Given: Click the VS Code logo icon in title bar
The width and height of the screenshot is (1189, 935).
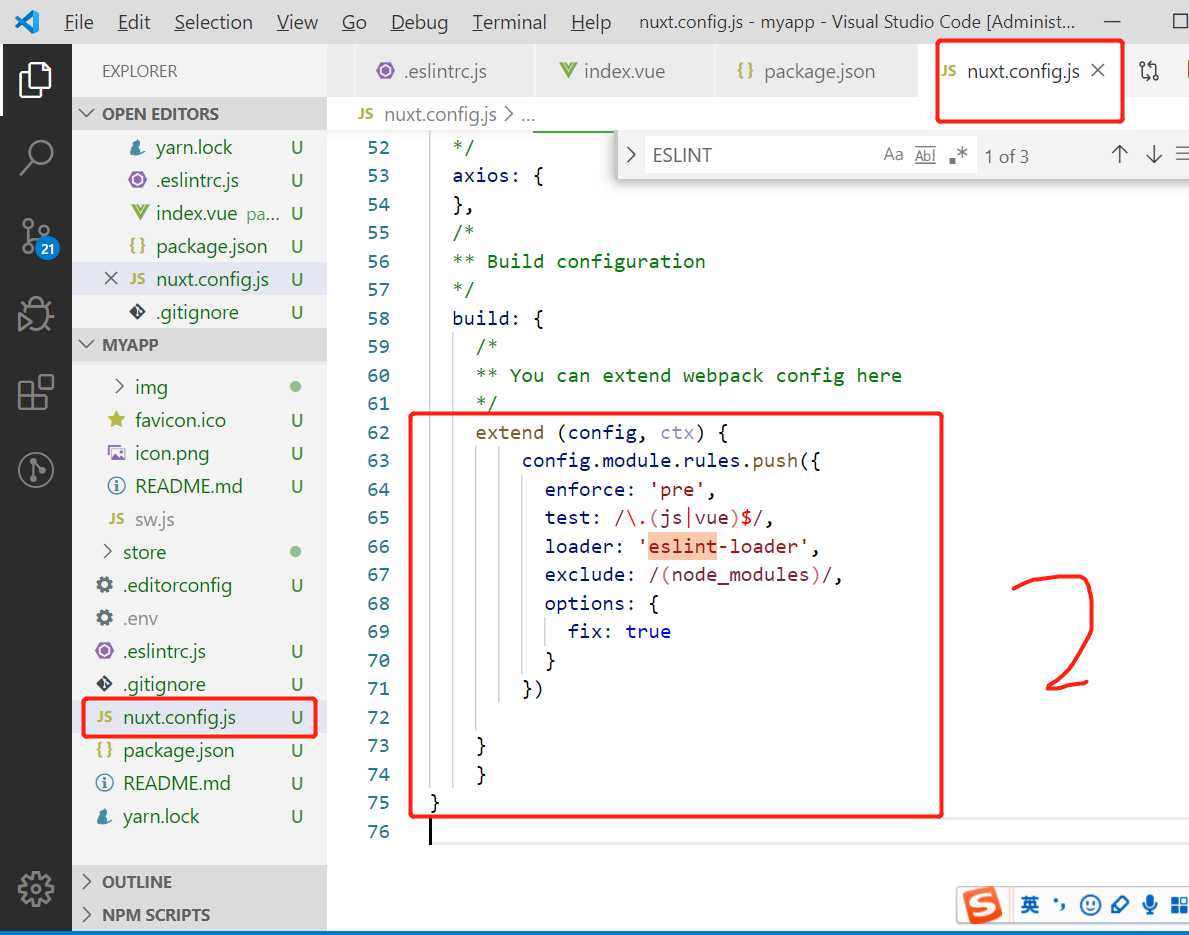Looking at the screenshot, I should point(27,21).
